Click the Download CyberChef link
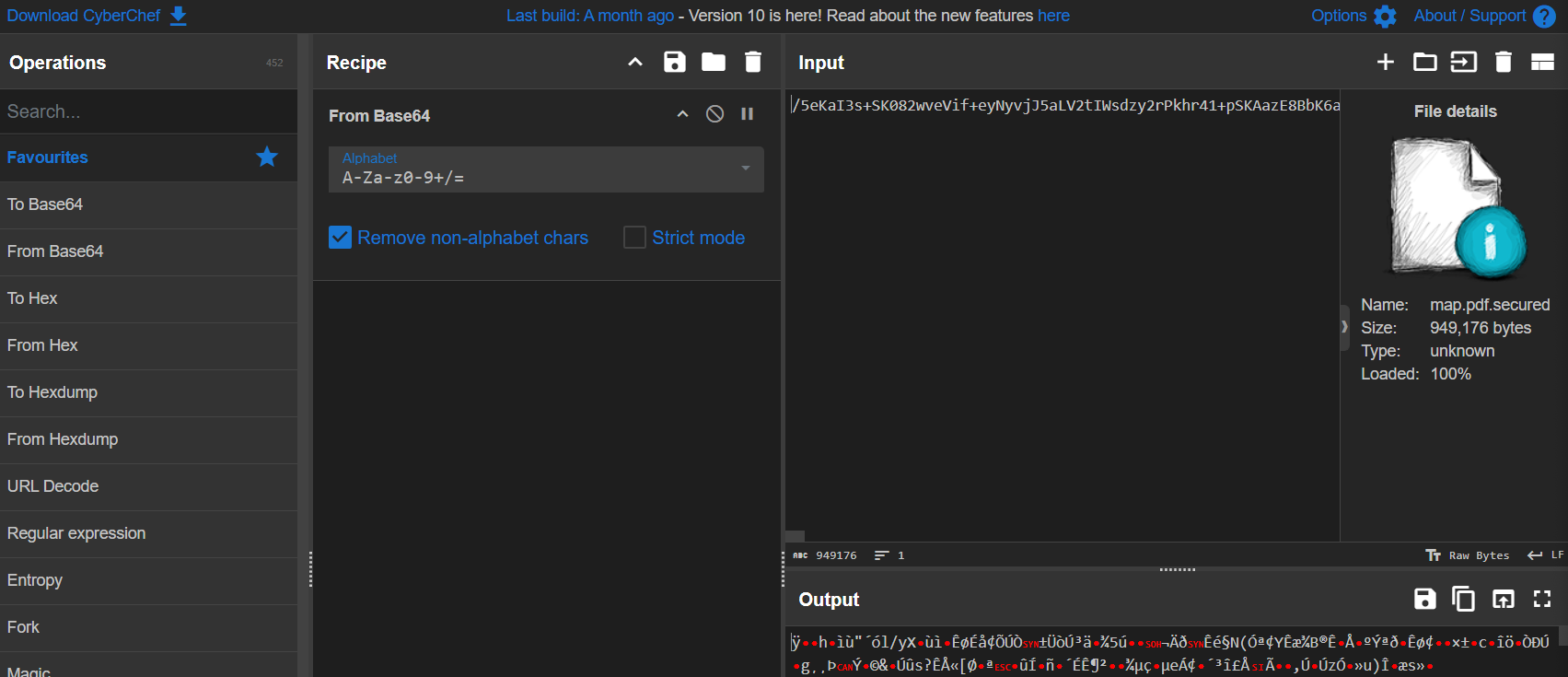This screenshot has width=1568, height=677. coord(84,16)
